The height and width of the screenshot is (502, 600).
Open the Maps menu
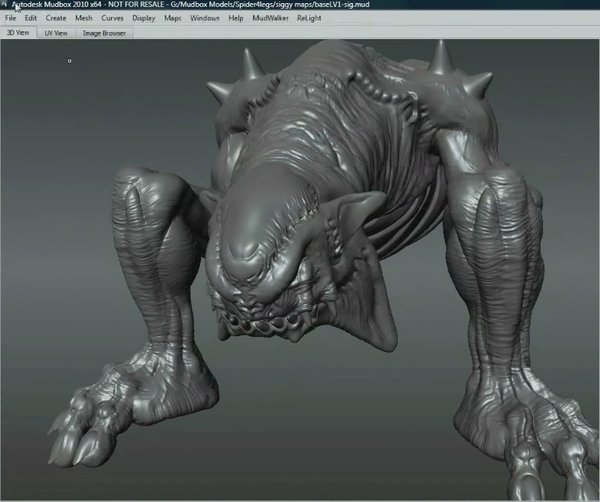click(x=173, y=18)
